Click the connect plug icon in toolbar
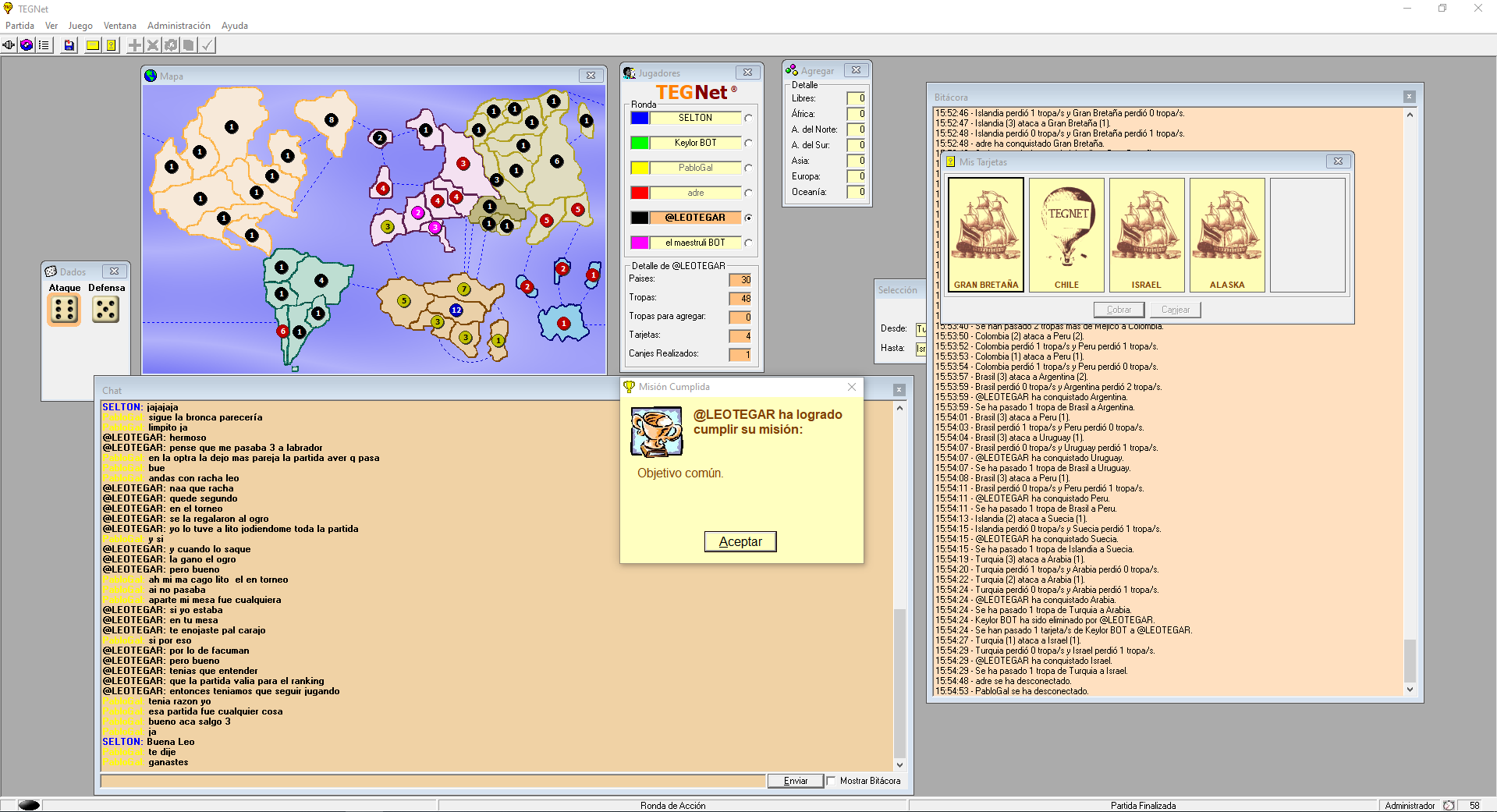The height and width of the screenshot is (812, 1497). (x=9, y=45)
